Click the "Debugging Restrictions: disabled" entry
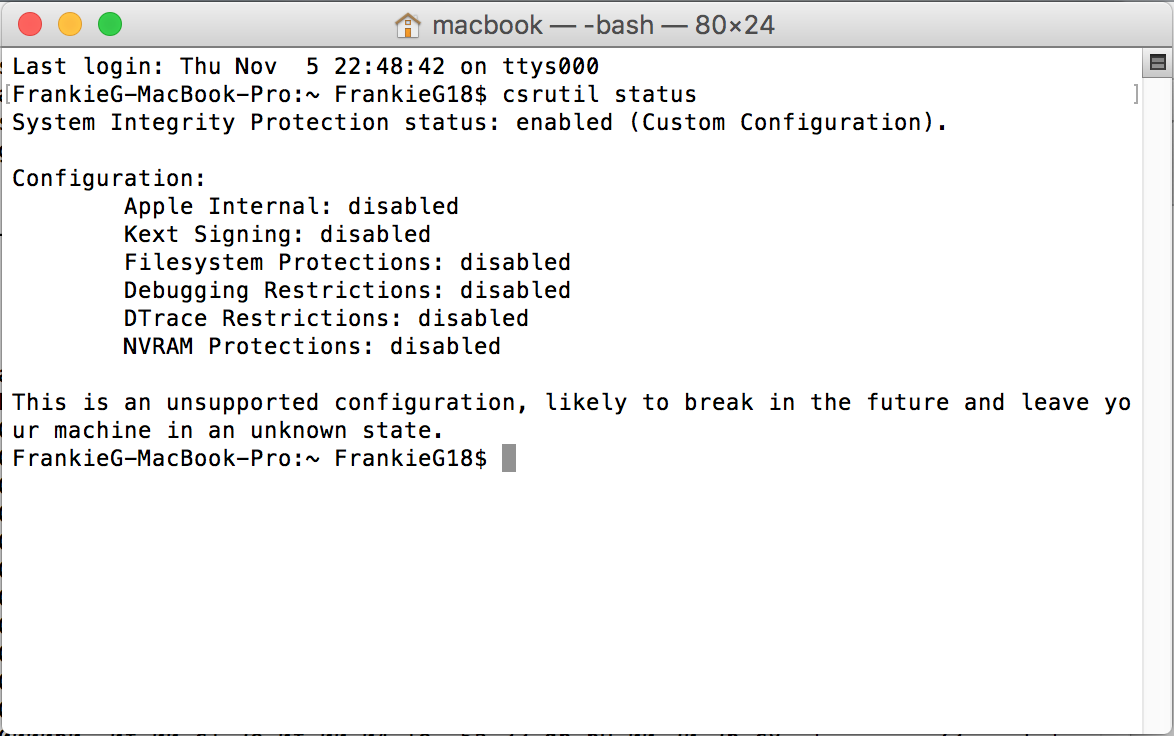The image size is (1174, 736). coord(347,291)
